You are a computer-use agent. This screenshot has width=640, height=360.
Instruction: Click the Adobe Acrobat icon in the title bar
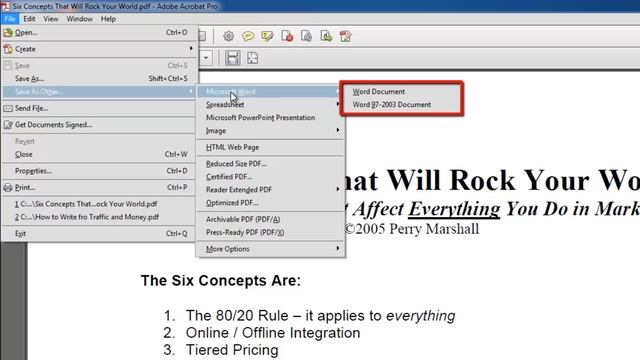(5, 6)
